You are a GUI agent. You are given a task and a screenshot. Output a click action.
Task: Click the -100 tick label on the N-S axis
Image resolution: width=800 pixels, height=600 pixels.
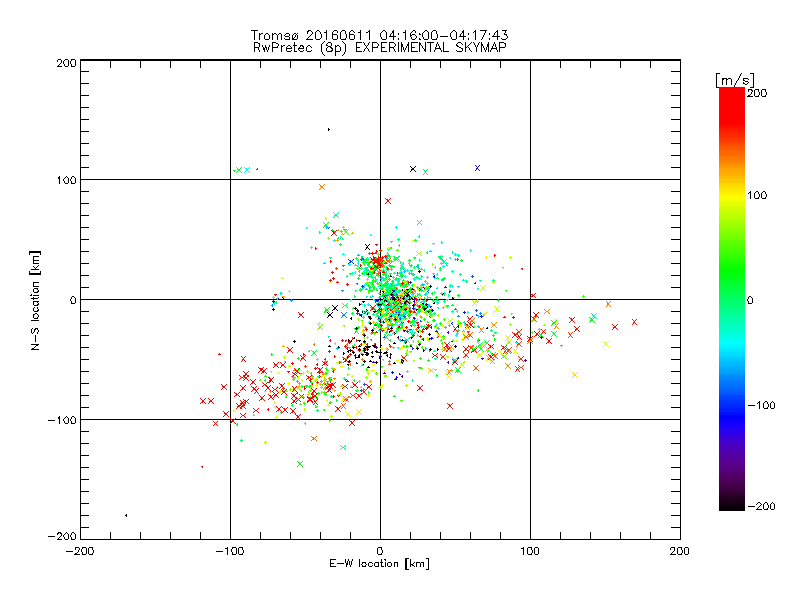62,420
